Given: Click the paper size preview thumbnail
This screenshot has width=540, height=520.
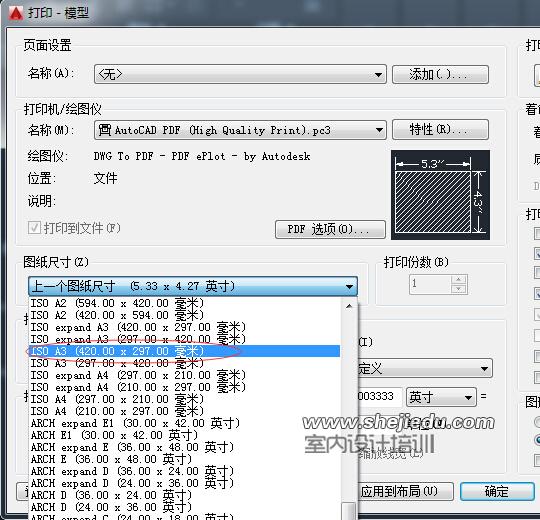Looking at the screenshot, I should [440, 195].
